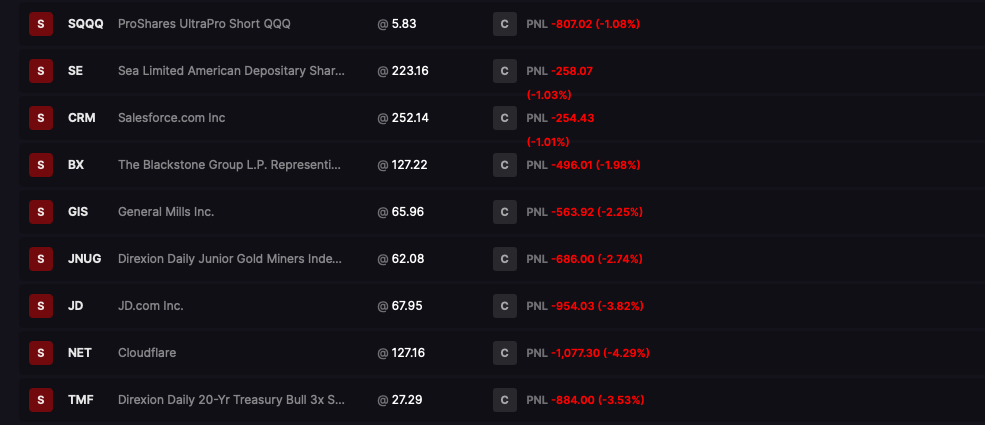
Task: Click the red S badge for BX
Action: (x=41, y=165)
